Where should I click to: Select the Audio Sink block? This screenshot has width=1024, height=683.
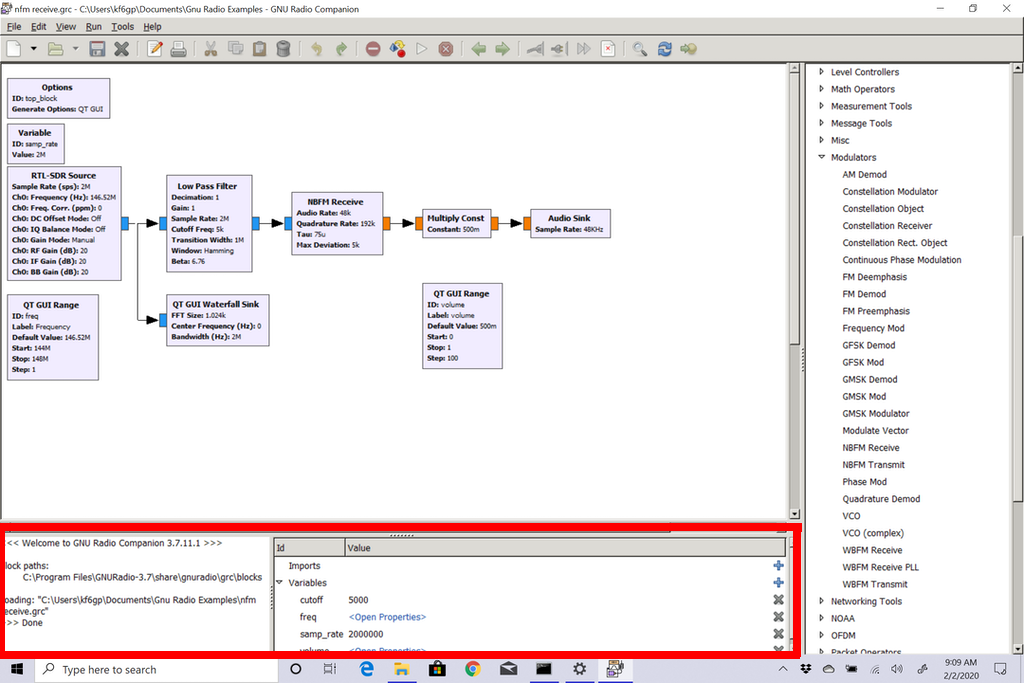point(570,223)
